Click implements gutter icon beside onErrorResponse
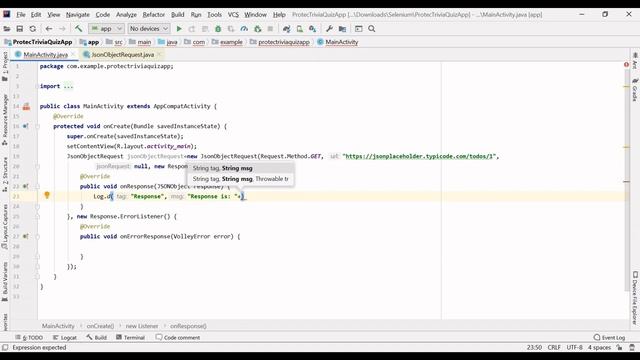 (26, 236)
